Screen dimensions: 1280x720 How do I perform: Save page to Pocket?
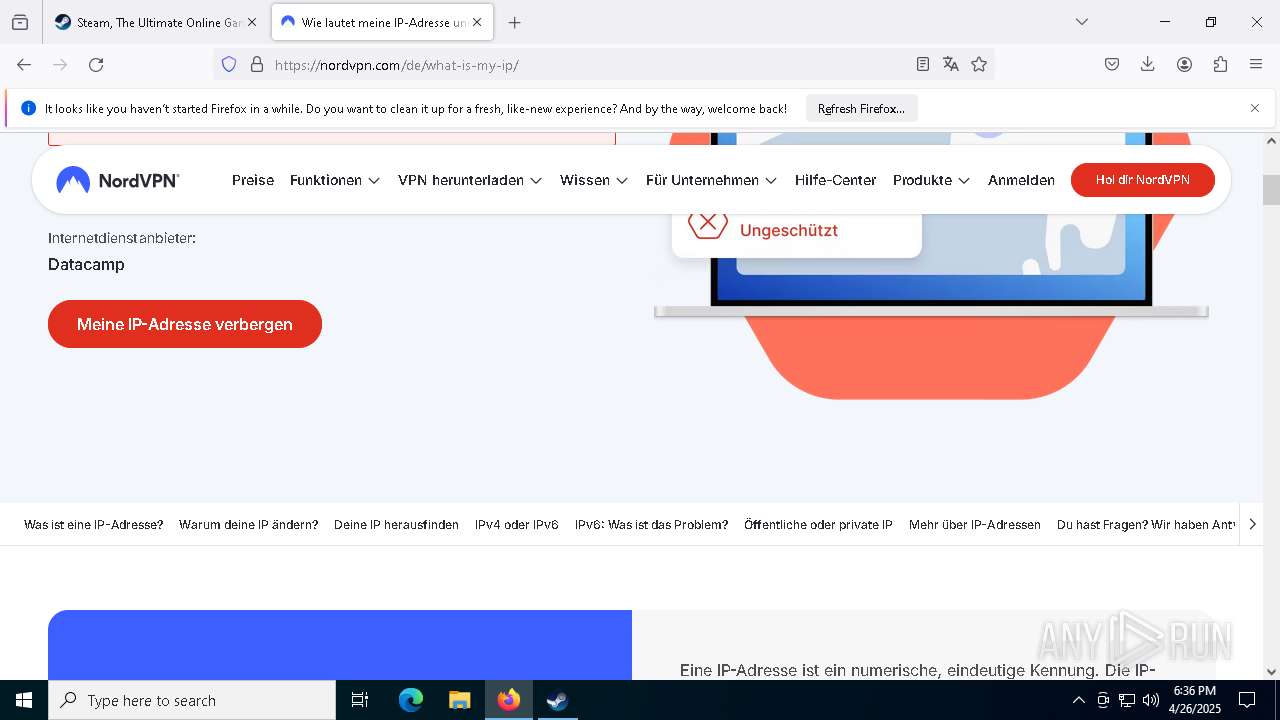1112,64
